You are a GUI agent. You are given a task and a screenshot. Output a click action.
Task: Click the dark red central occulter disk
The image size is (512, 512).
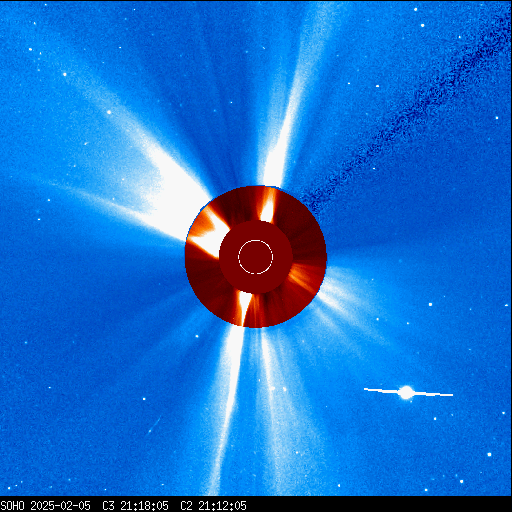pos(256,257)
